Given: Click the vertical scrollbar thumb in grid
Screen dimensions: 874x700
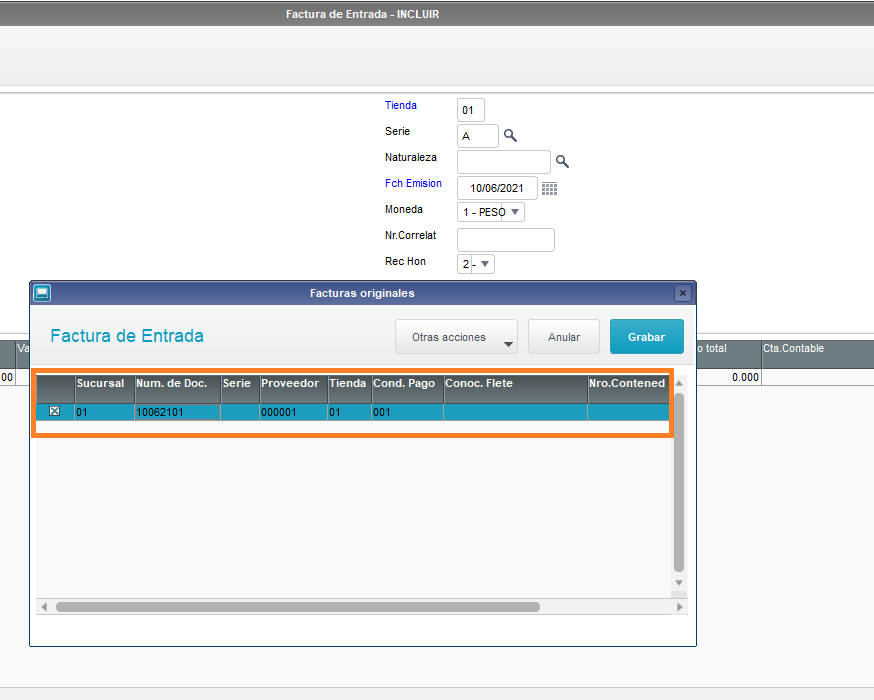Looking at the screenshot, I should pos(679,483).
